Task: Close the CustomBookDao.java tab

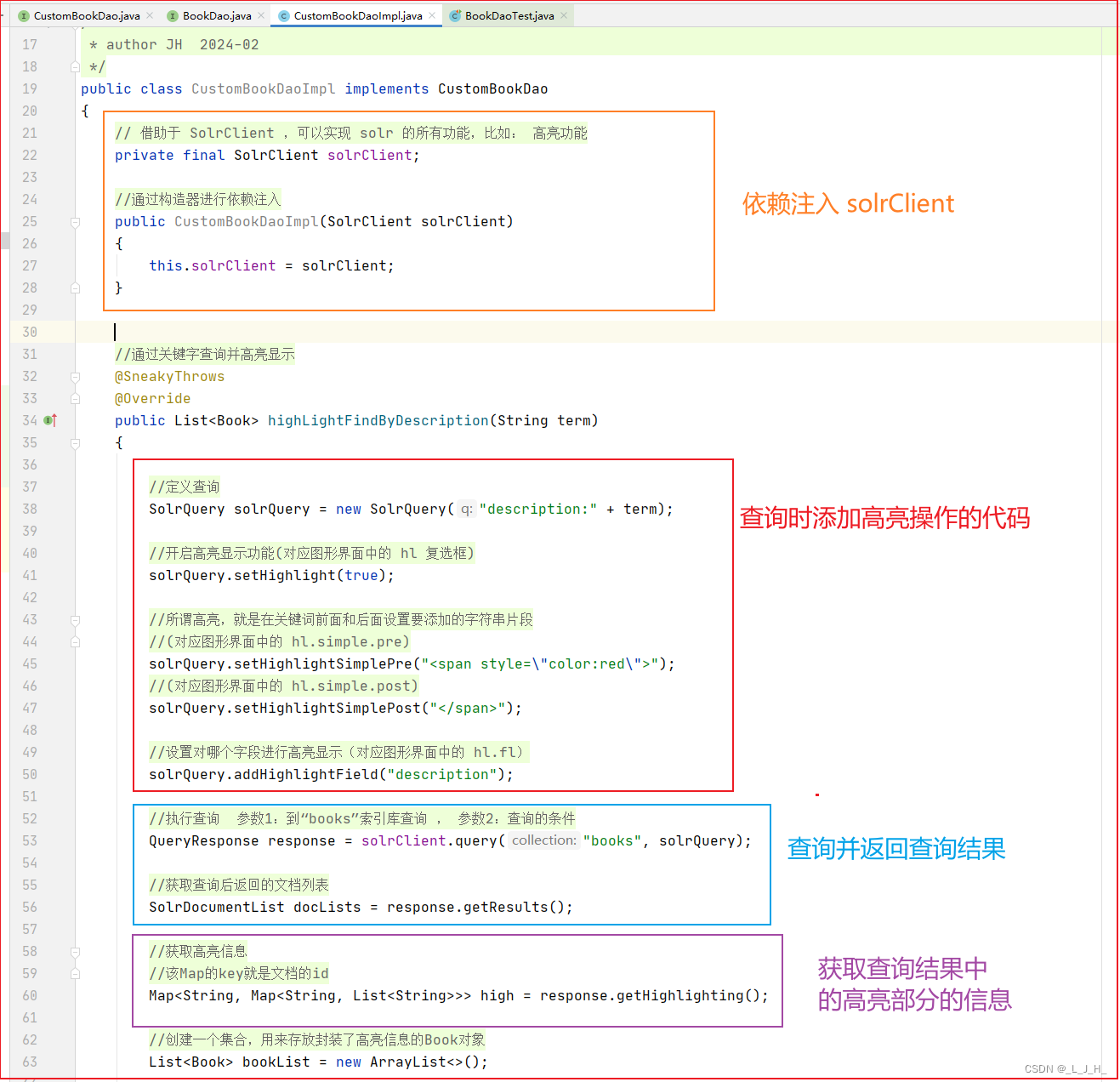Action: pos(150,15)
